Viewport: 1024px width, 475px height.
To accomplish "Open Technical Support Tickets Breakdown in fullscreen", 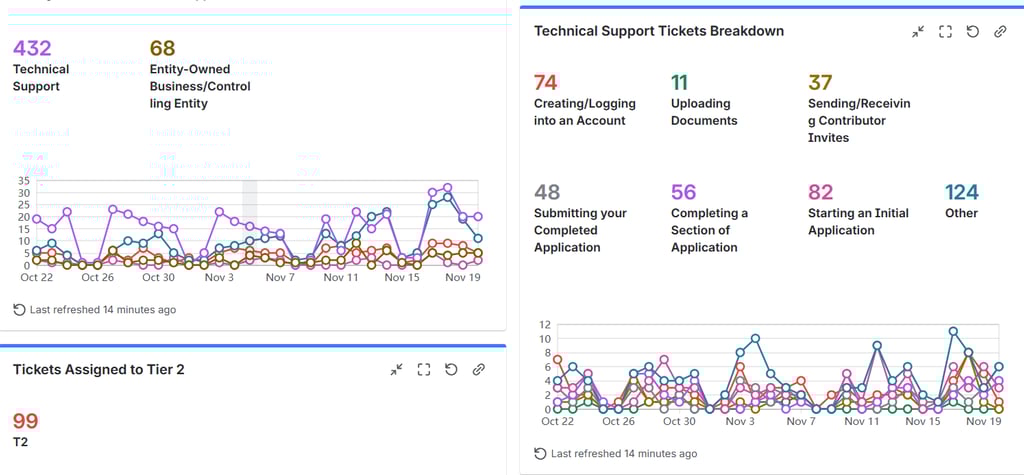I will 945,32.
